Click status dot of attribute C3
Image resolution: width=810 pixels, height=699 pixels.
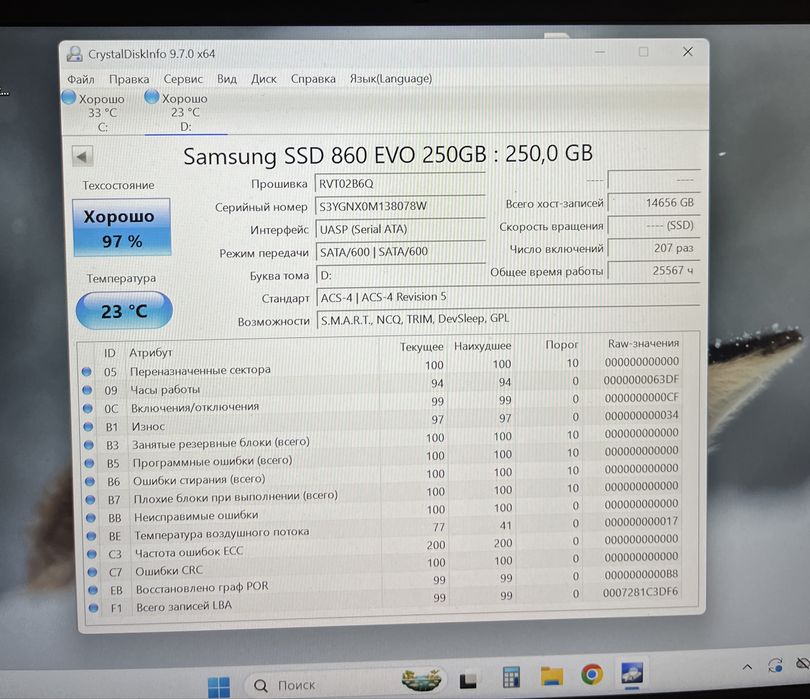point(91,554)
